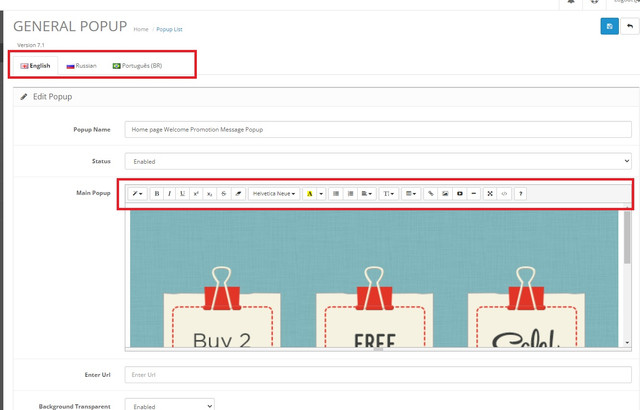Open the line height dropdown
The width and height of the screenshot is (640, 410).
pos(388,194)
